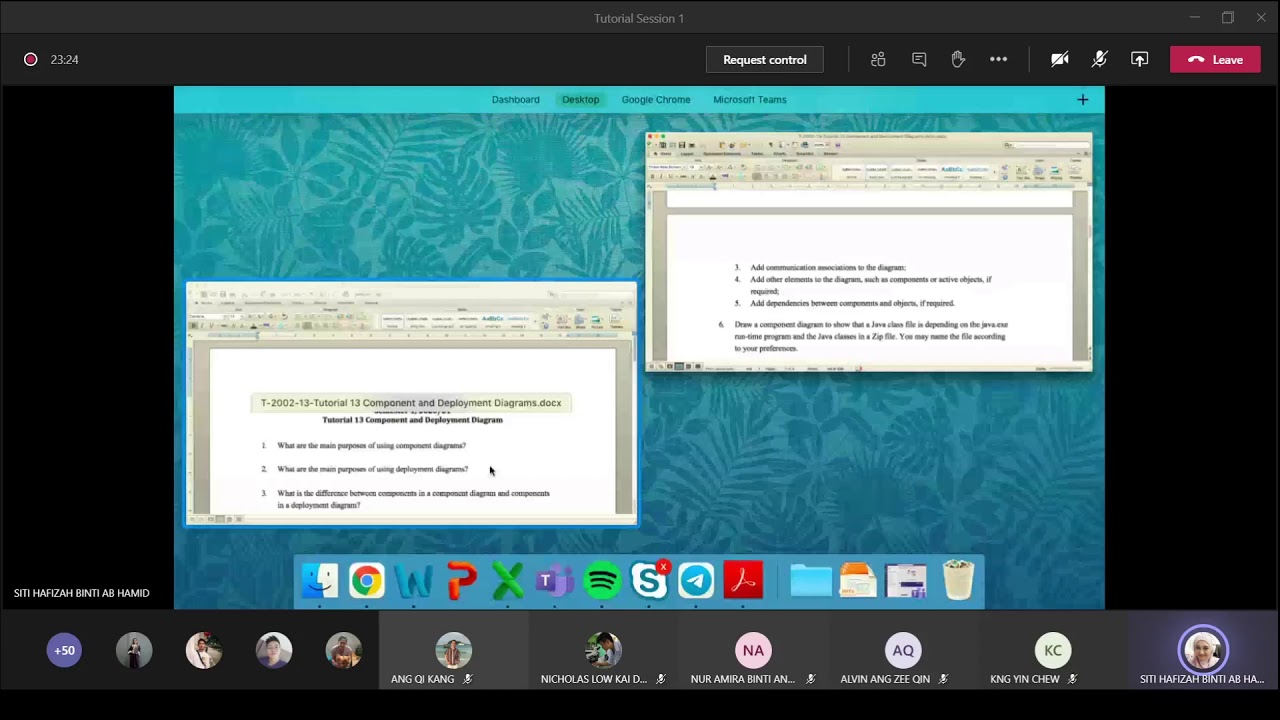Open Adobe Acrobat from the dock

[743, 581]
